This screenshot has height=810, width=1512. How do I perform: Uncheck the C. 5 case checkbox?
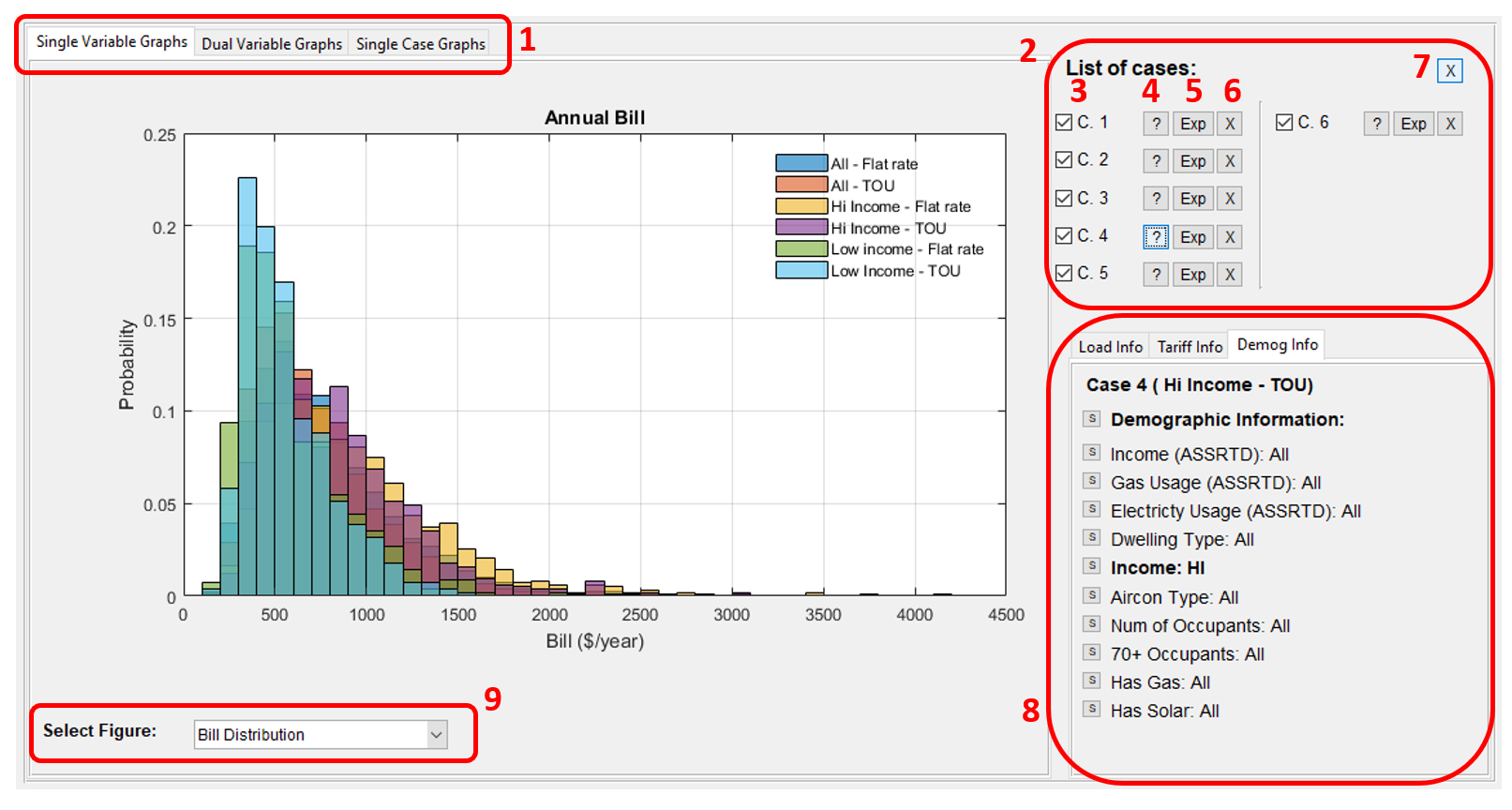(1064, 274)
